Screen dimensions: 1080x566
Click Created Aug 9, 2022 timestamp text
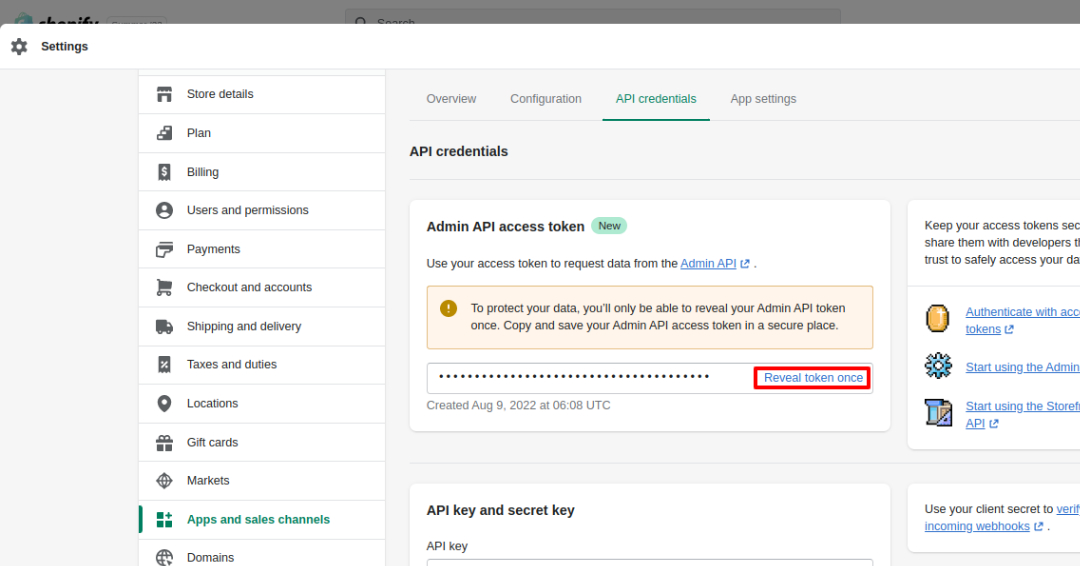coord(518,406)
